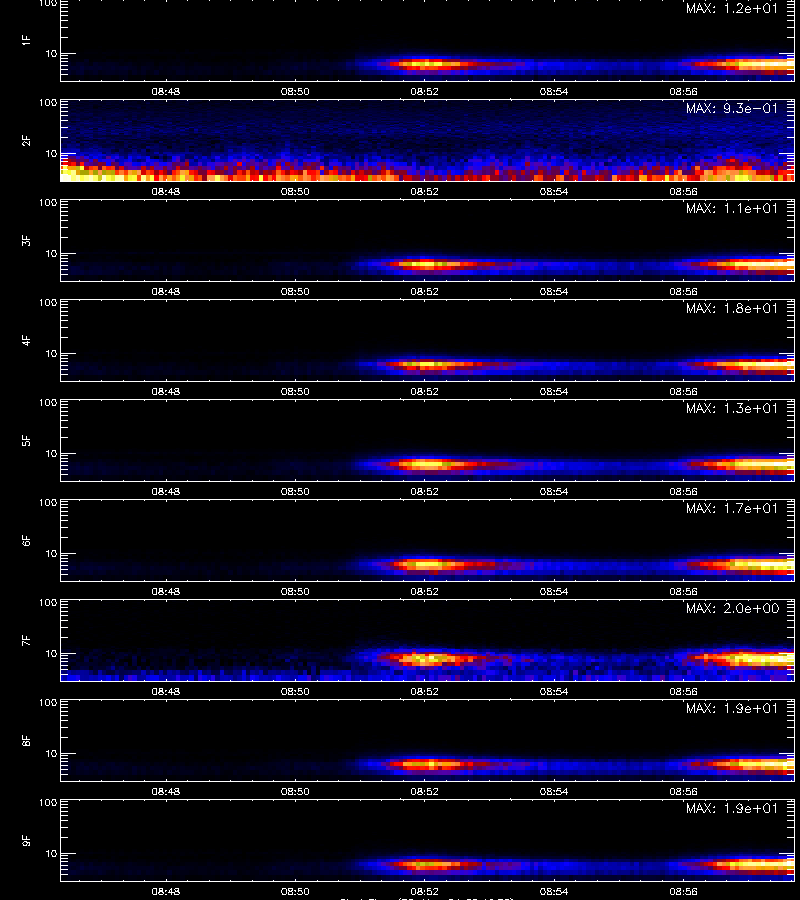The width and height of the screenshot is (800, 900).
Task: Click the 3F panel axis label
Action: click(26, 240)
